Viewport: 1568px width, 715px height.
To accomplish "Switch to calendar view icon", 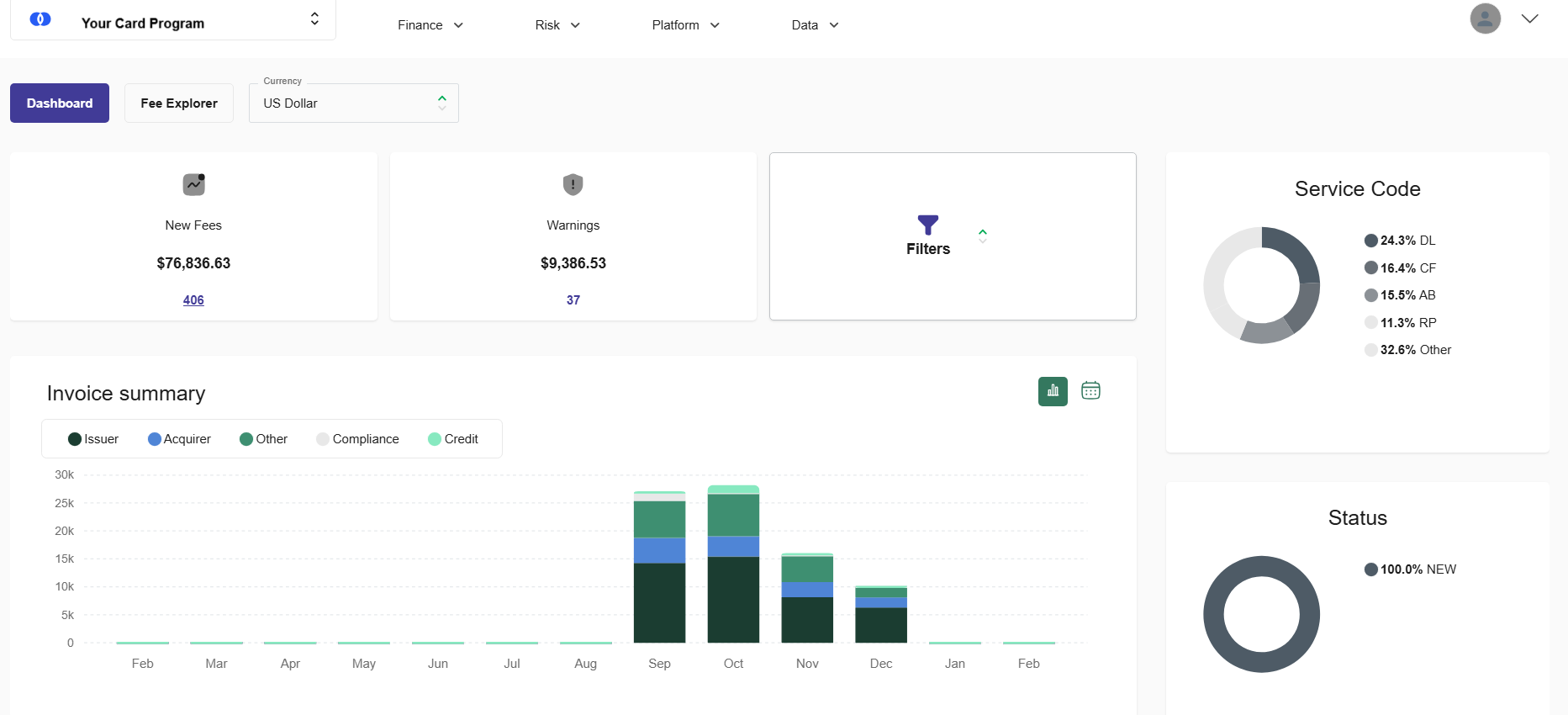I will coord(1090,391).
